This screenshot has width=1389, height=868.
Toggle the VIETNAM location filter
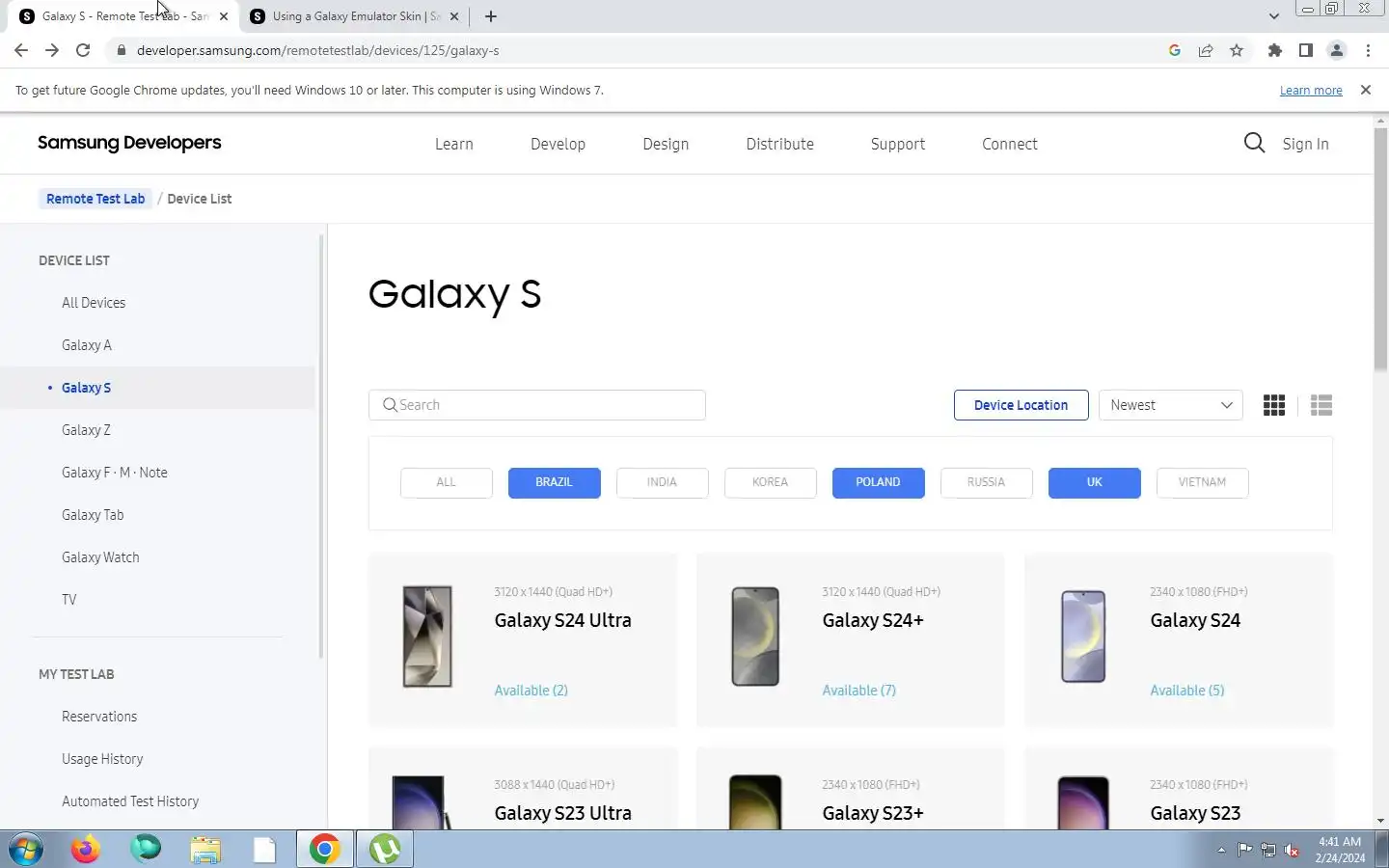coord(1203,482)
